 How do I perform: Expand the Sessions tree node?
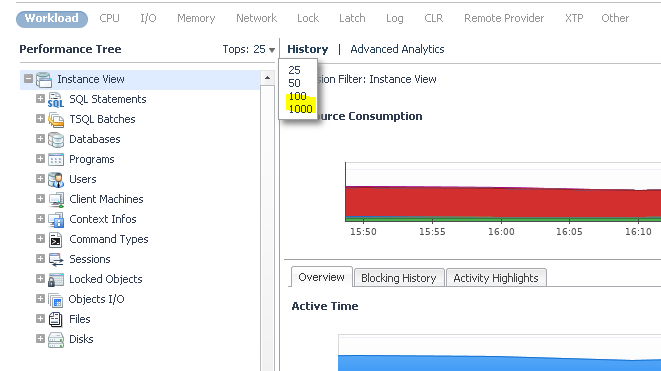pos(40,259)
